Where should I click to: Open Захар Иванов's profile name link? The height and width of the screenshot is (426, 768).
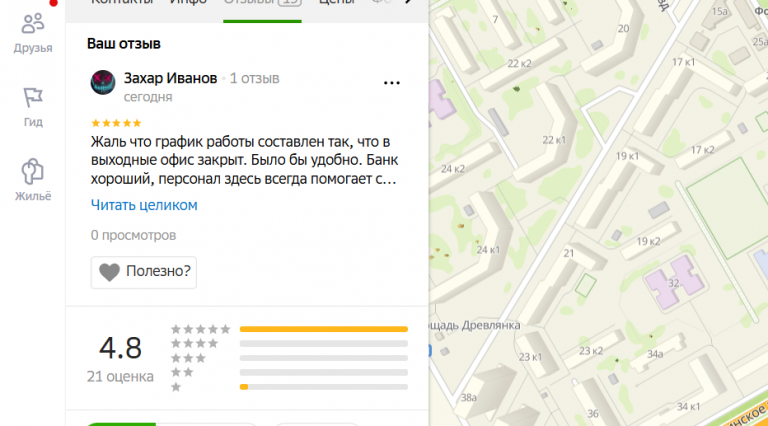170,78
